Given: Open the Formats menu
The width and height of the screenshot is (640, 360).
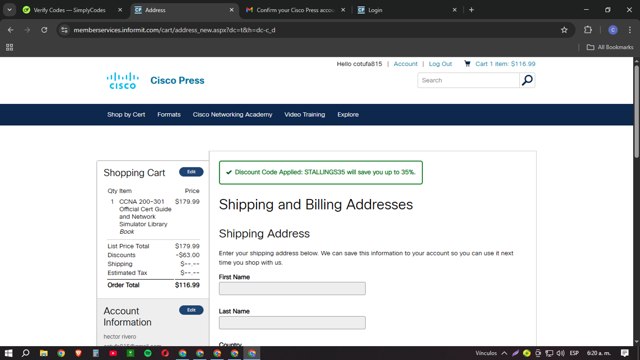Looking at the screenshot, I should click(x=169, y=115).
